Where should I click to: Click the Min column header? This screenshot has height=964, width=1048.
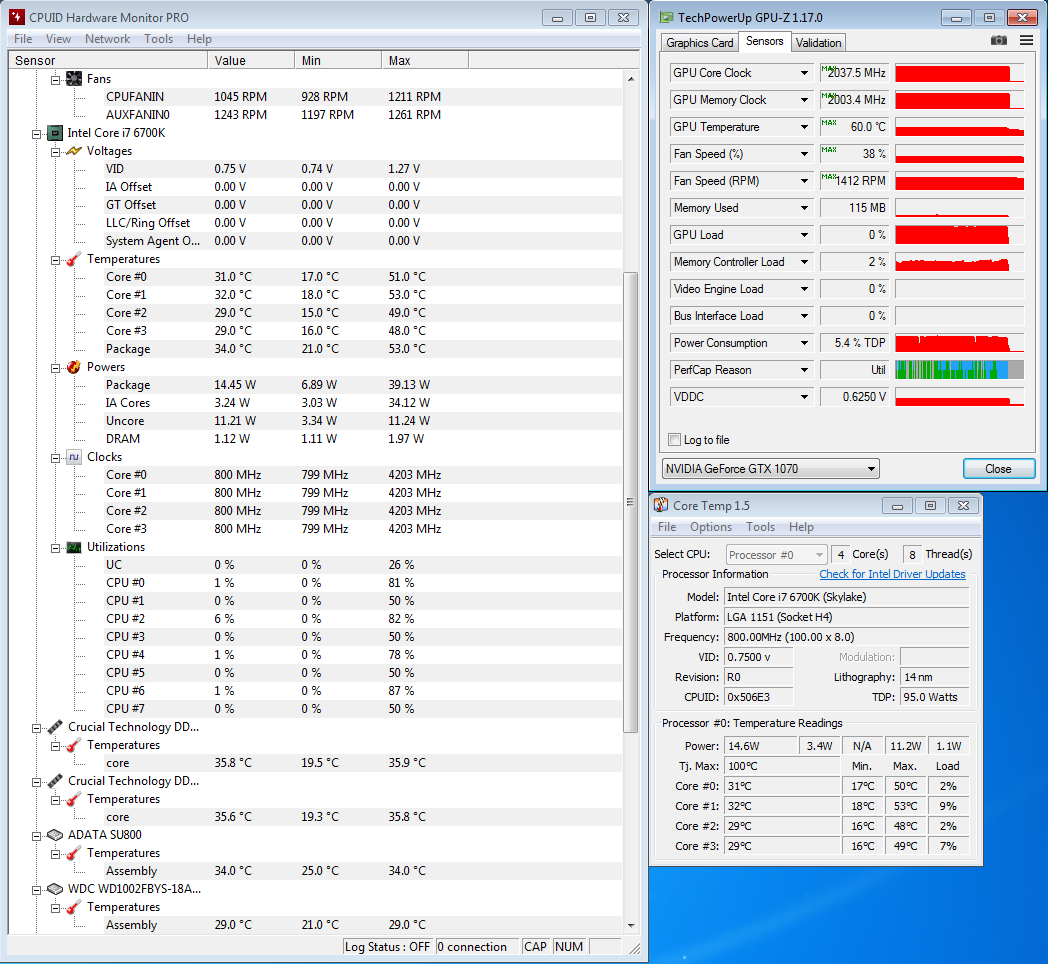coord(338,61)
